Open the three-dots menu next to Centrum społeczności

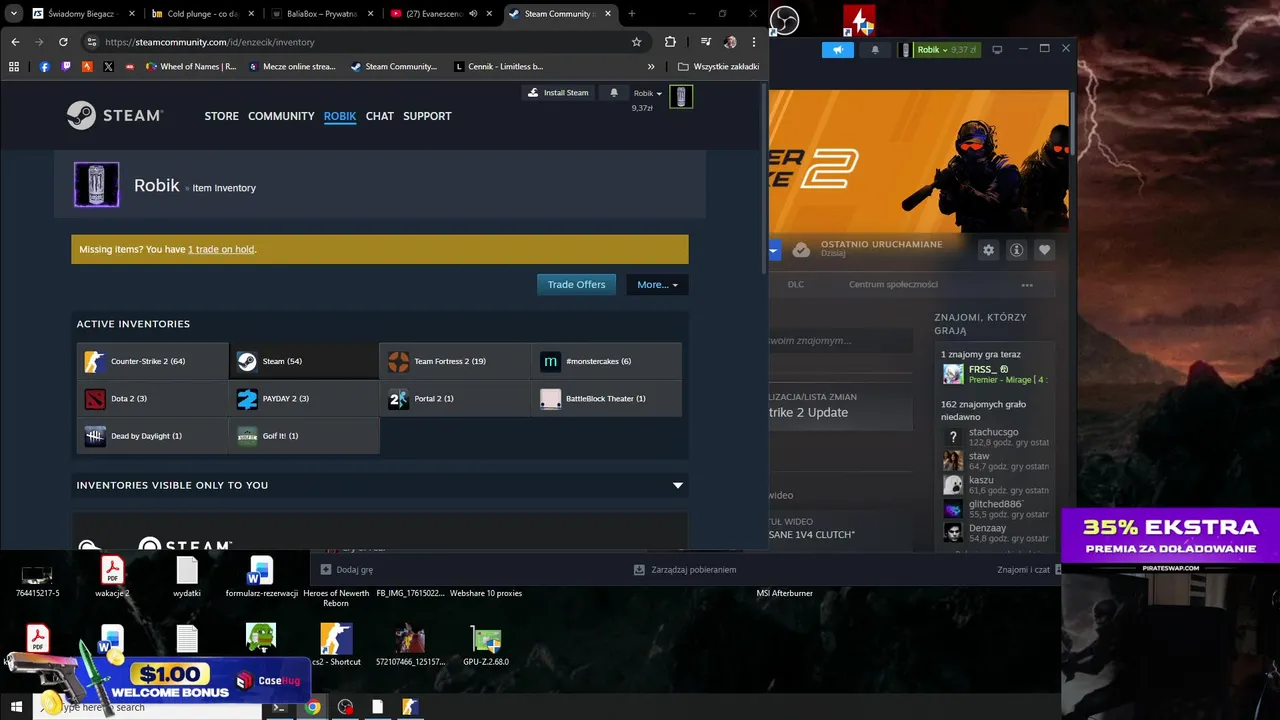(x=1026, y=285)
